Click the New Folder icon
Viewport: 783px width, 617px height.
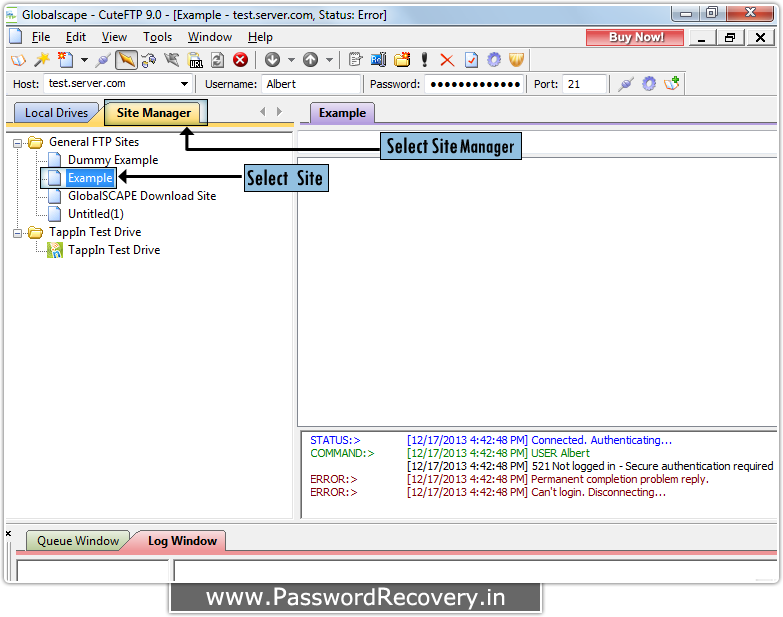[x=402, y=60]
